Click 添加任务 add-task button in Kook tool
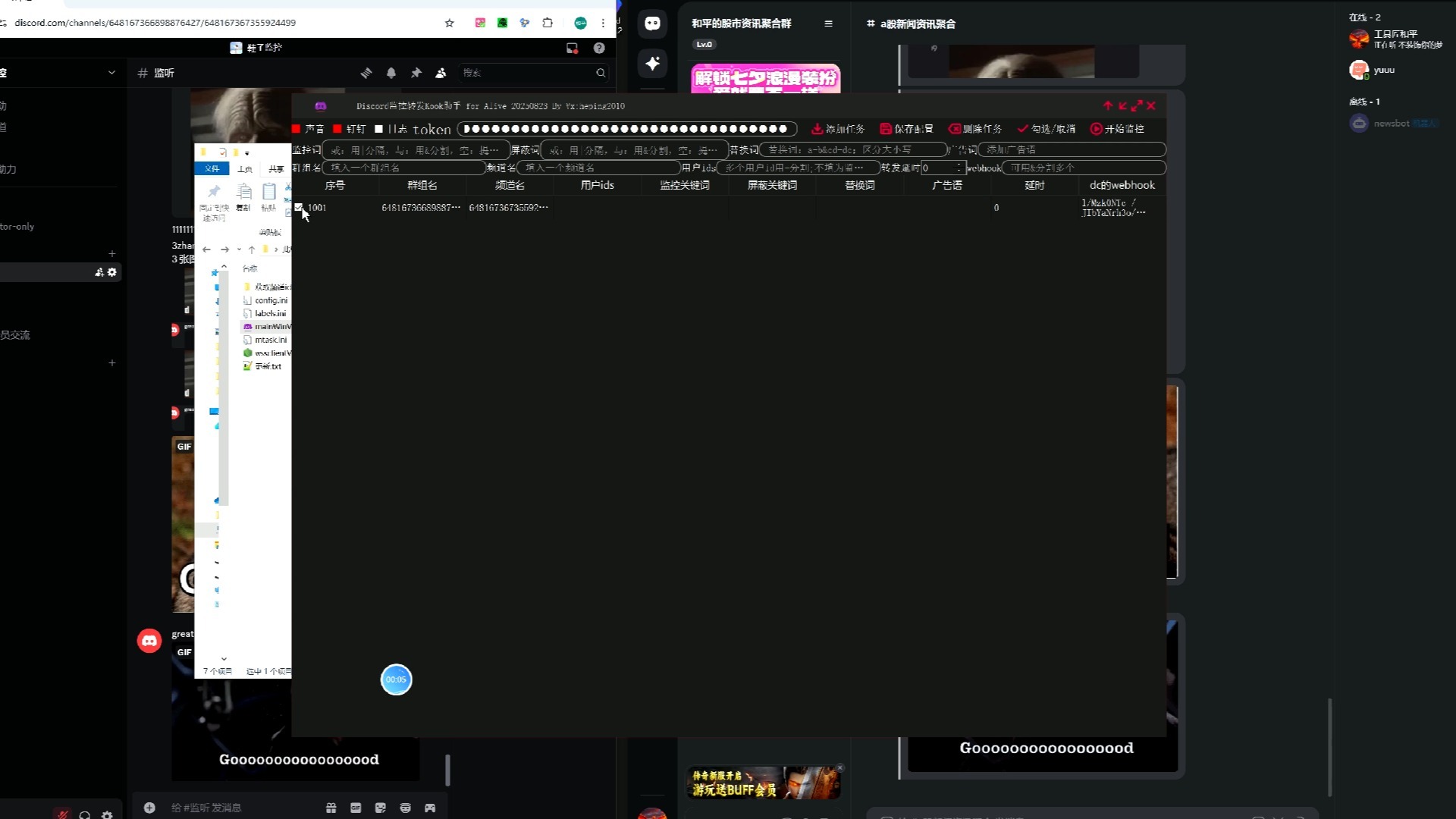The height and width of the screenshot is (819, 1456). point(837,129)
